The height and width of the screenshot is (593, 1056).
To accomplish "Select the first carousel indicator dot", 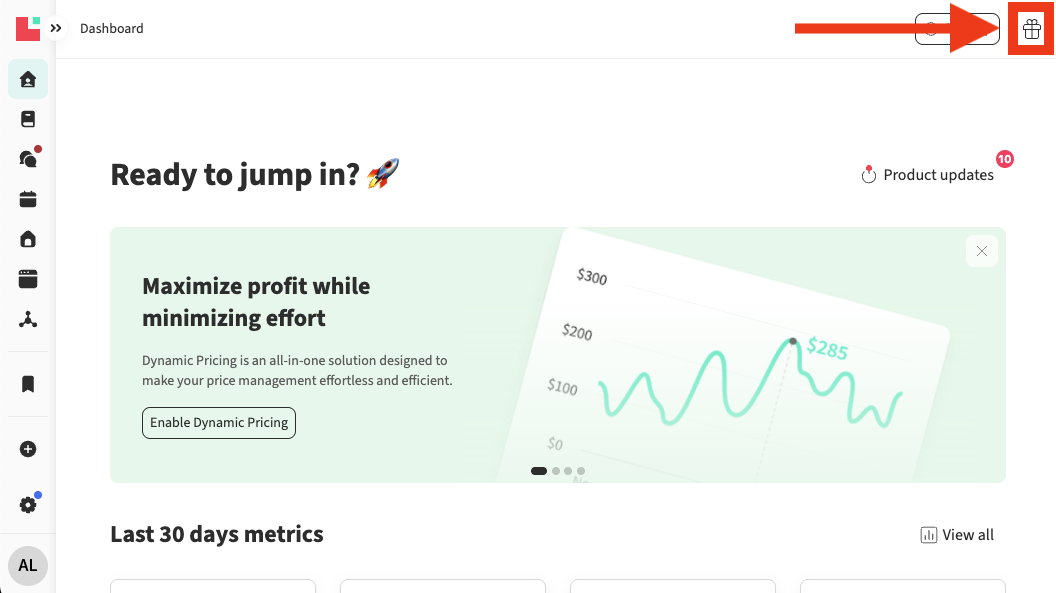I will [x=539, y=470].
